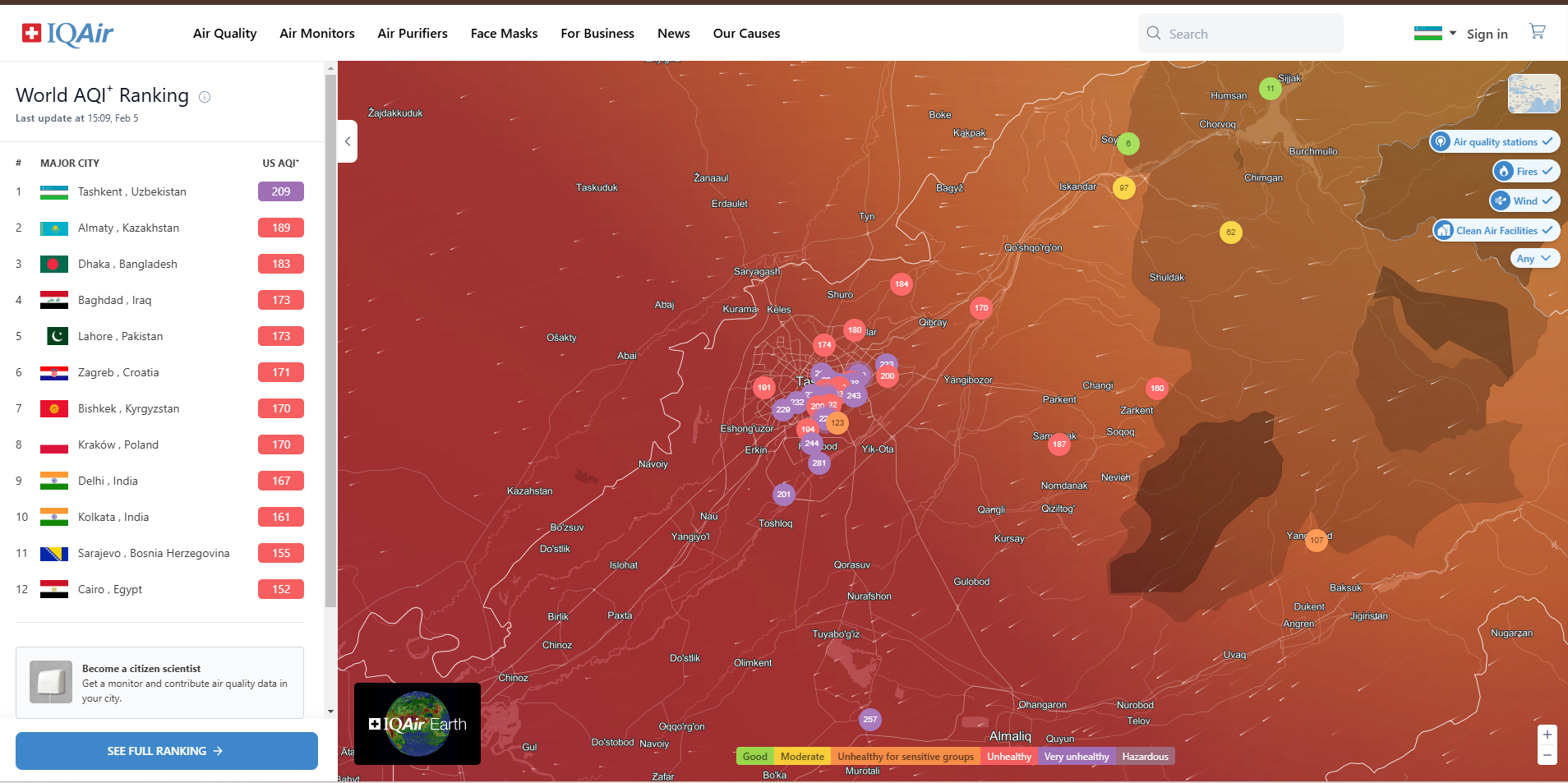The height and width of the screenshot is (783, 1568).
Task: Open the IQAir Earth thumbnail
Action: pyautogui.click(x=417, y=724)
